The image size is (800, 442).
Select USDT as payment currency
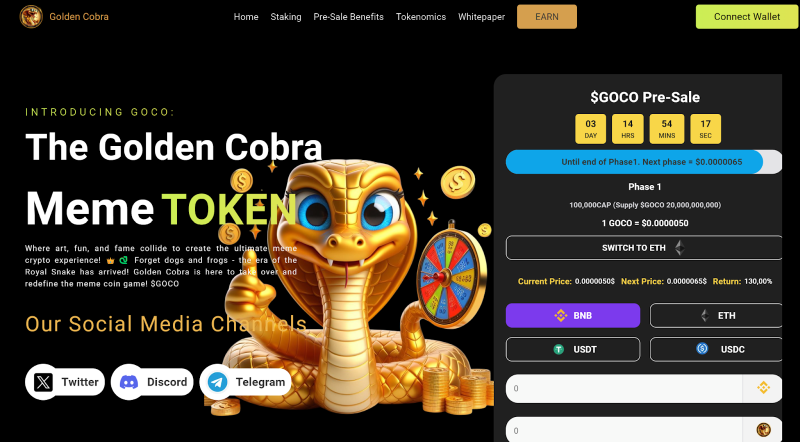573,349
